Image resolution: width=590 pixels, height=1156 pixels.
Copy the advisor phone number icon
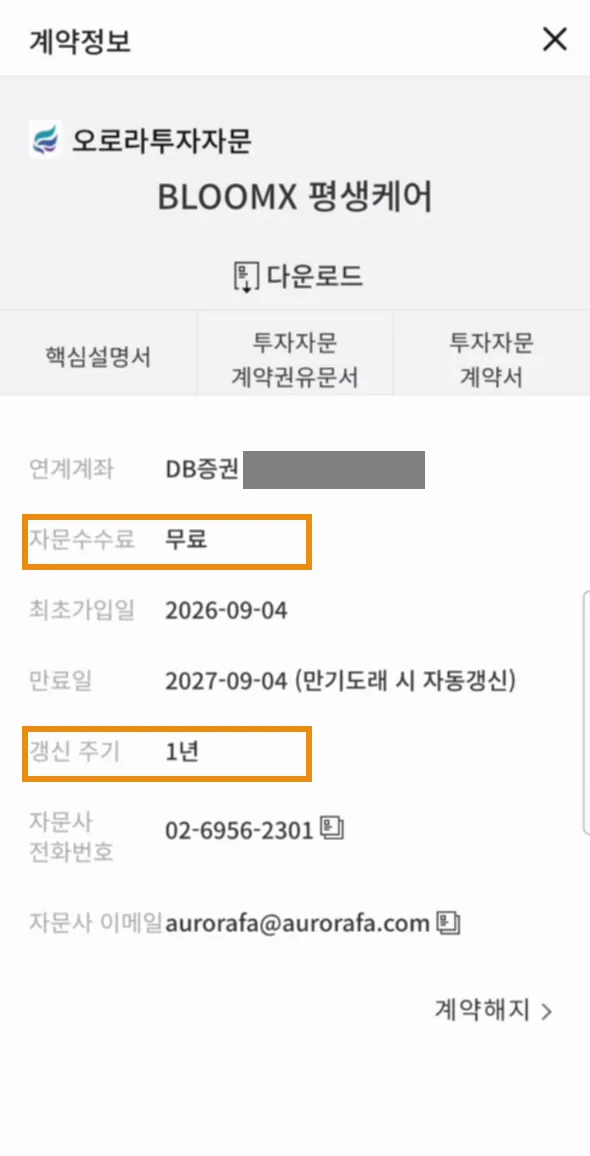(x=333, y=829)
